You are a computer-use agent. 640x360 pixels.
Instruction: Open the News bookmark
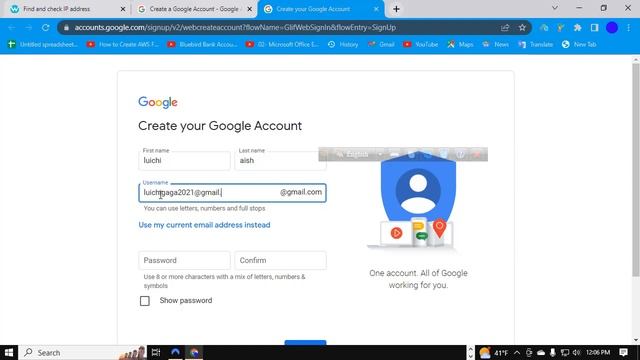pyautogui.click(x=496, y=44)
